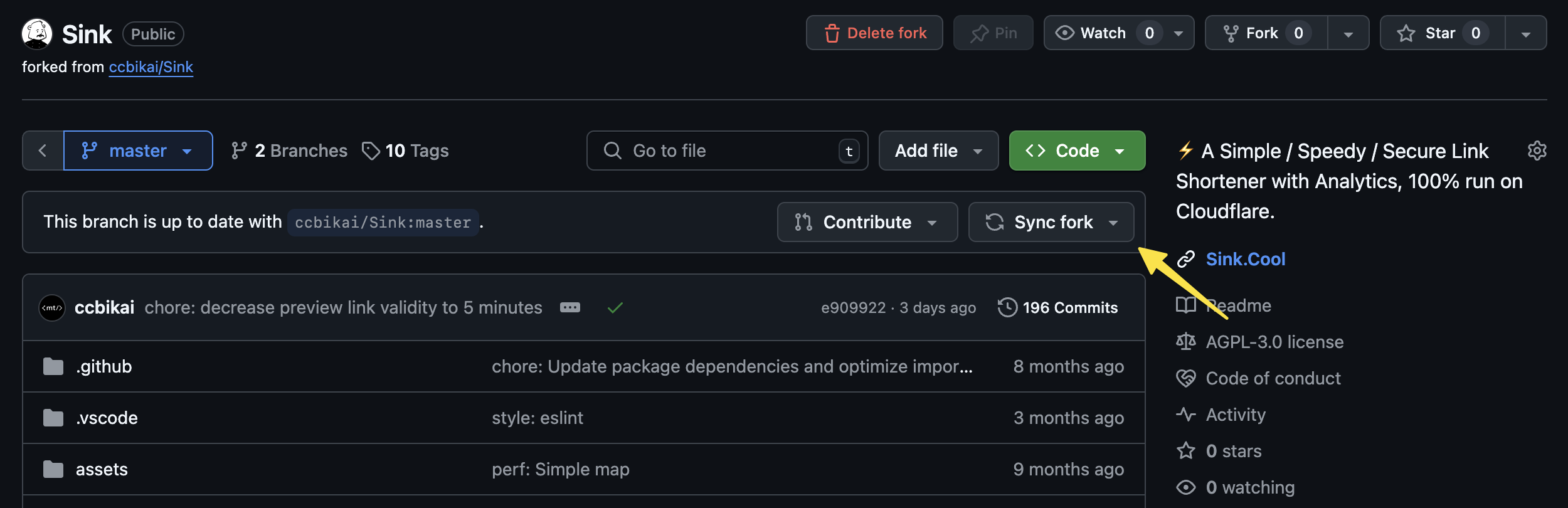Click the '9 months ago' timestamp for assets
The image size is (1568, 508).
[x=1069, y=469]
